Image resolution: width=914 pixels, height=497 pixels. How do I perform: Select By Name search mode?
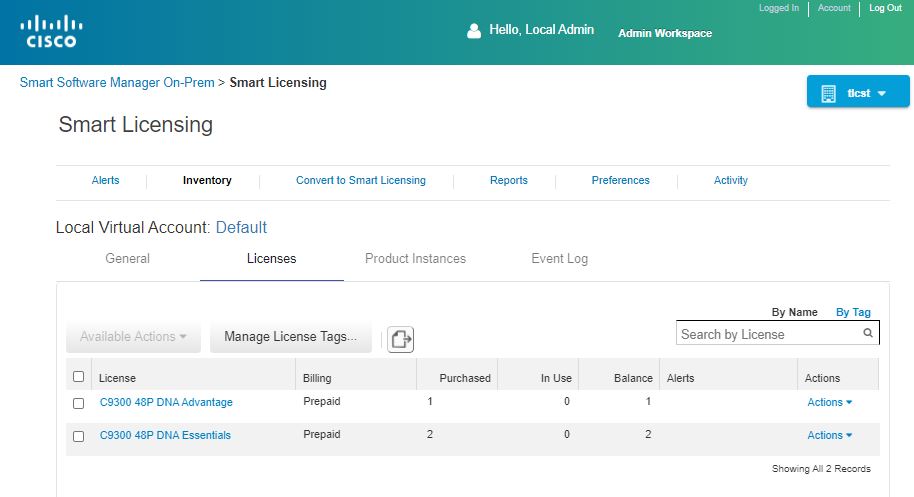[x=795, y=312]
